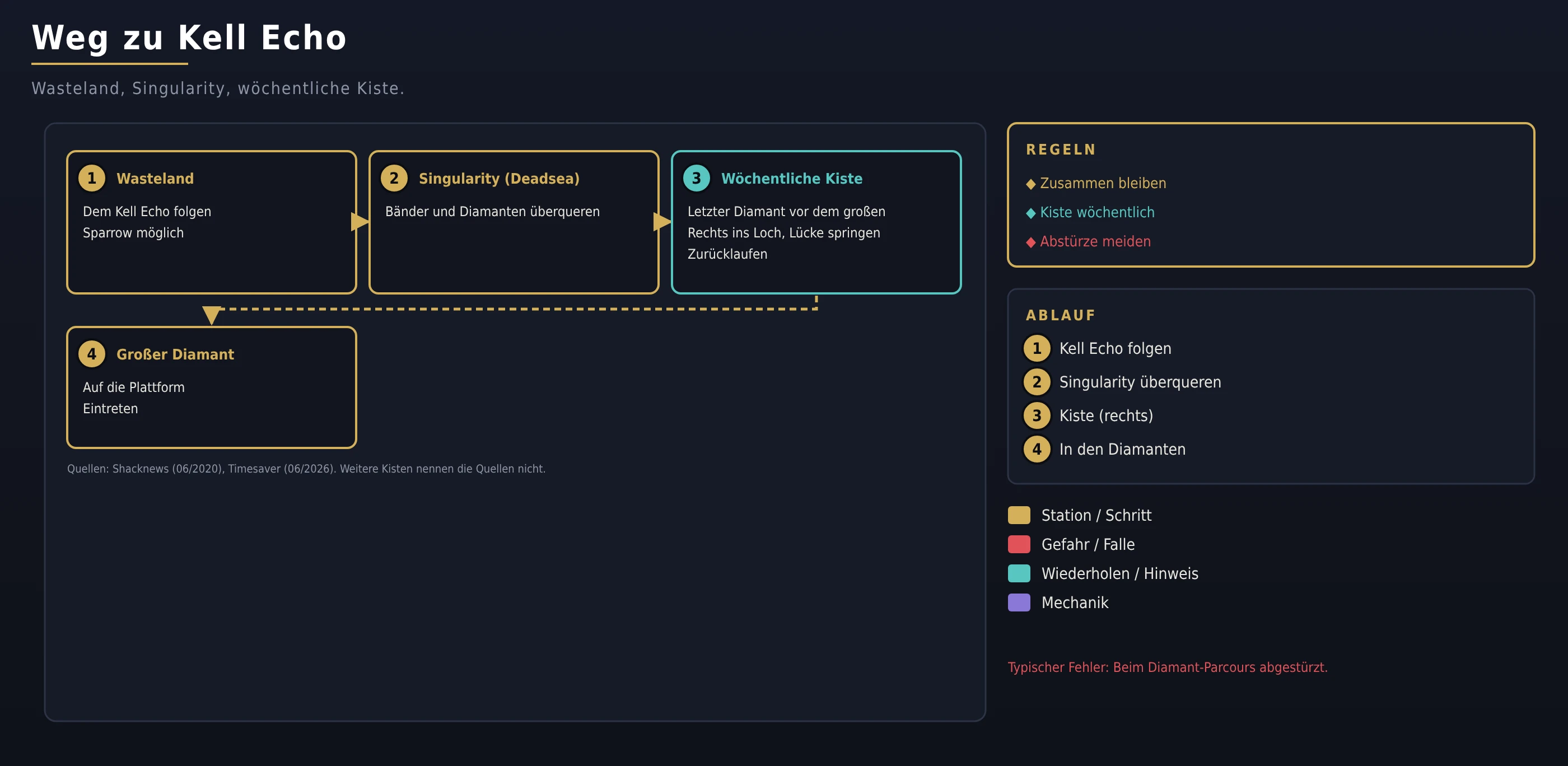Click badge 4 next to In den Diamanten
This screenshot has height=766, width=1568.
tap(1037, 449)
